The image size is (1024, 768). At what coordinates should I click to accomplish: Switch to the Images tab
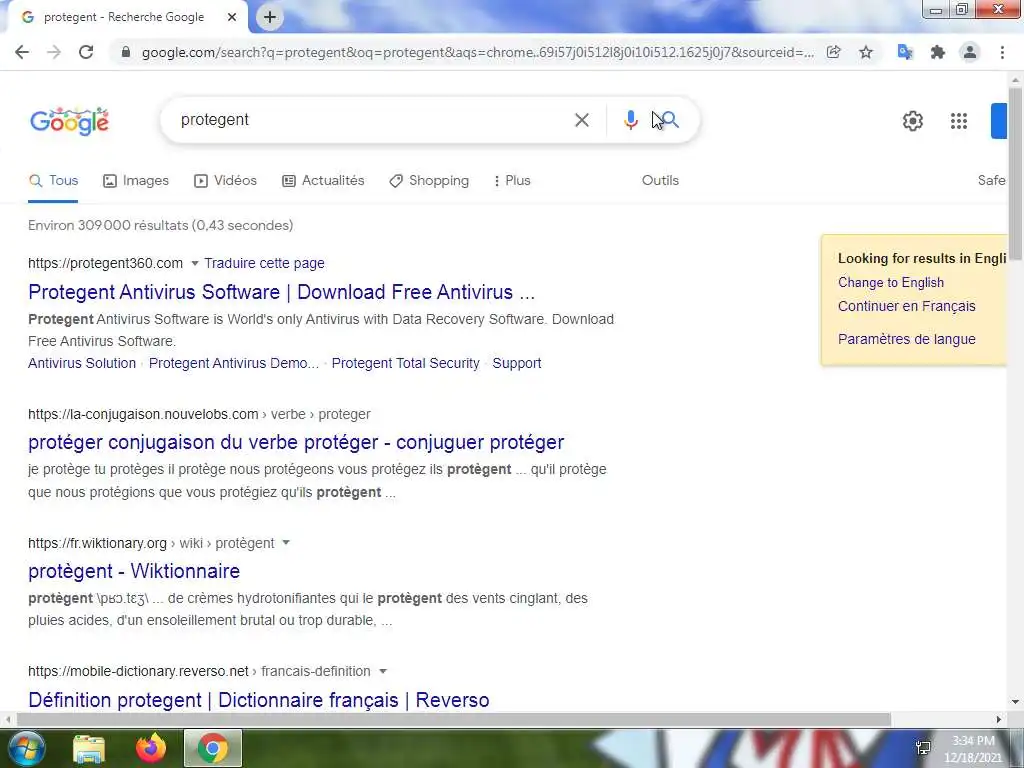point(136,181)
